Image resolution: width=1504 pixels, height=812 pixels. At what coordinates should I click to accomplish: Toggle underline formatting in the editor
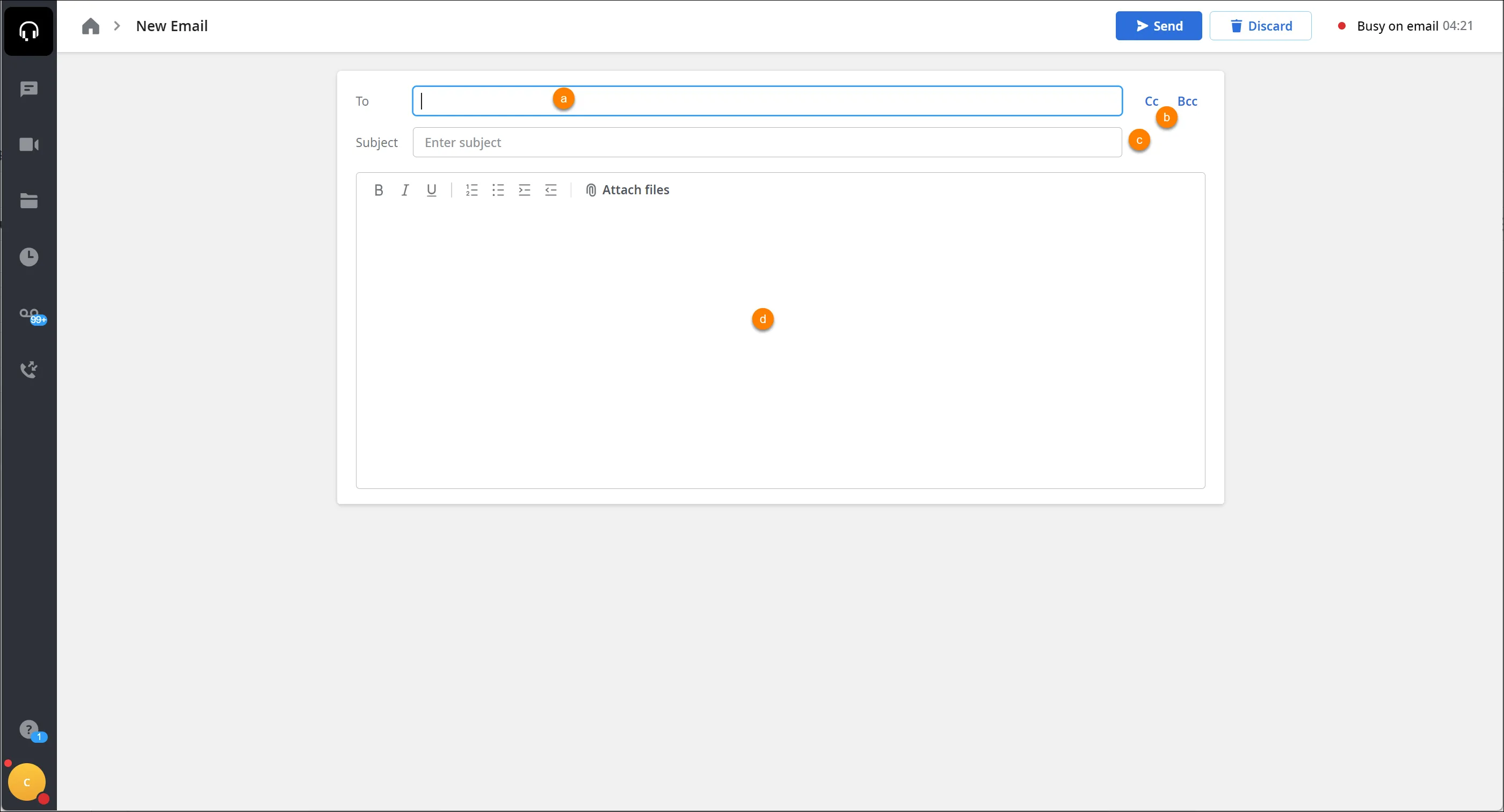(432, 191)
